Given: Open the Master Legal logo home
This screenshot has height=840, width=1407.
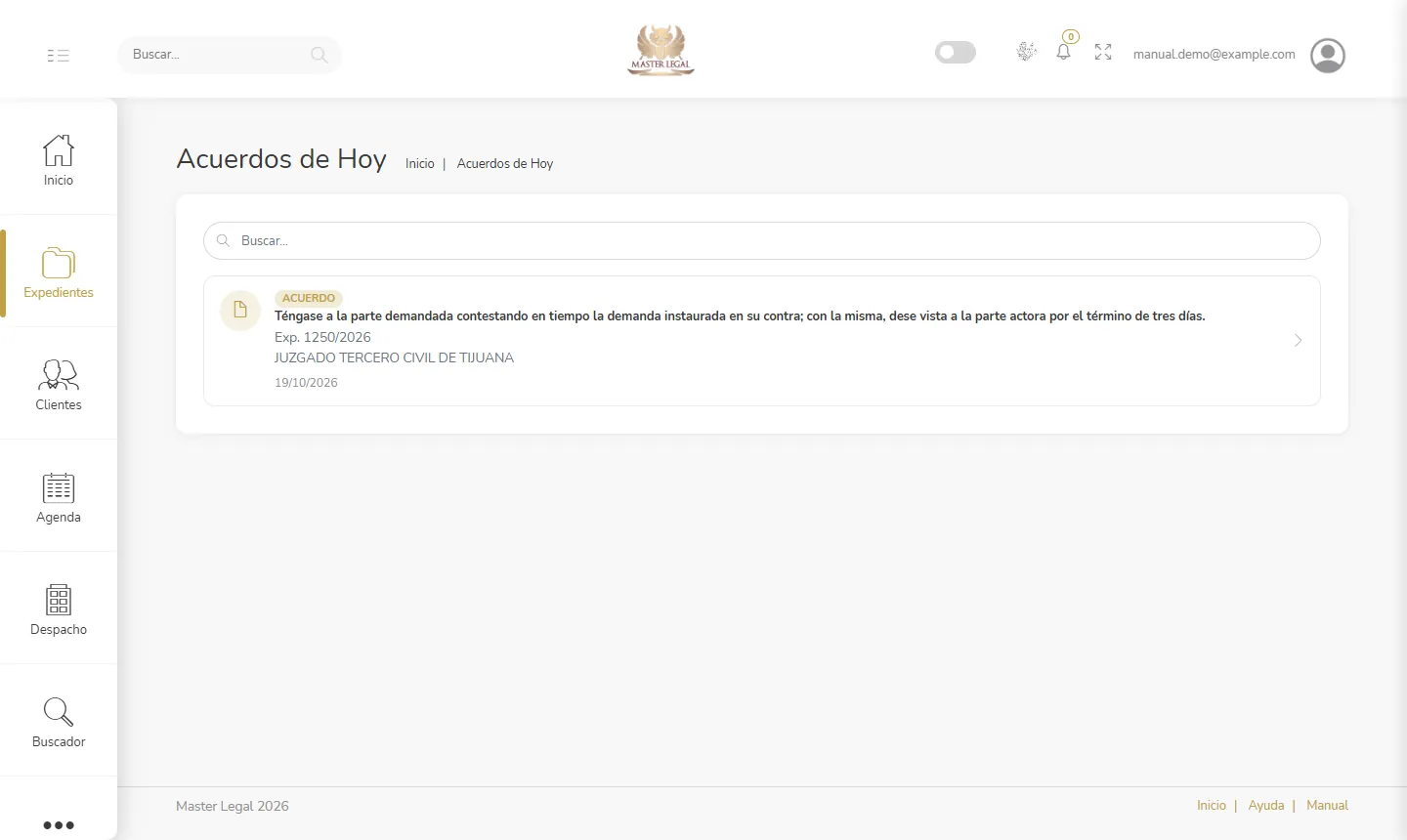Looking at the screenshot, I should (661, 50).
